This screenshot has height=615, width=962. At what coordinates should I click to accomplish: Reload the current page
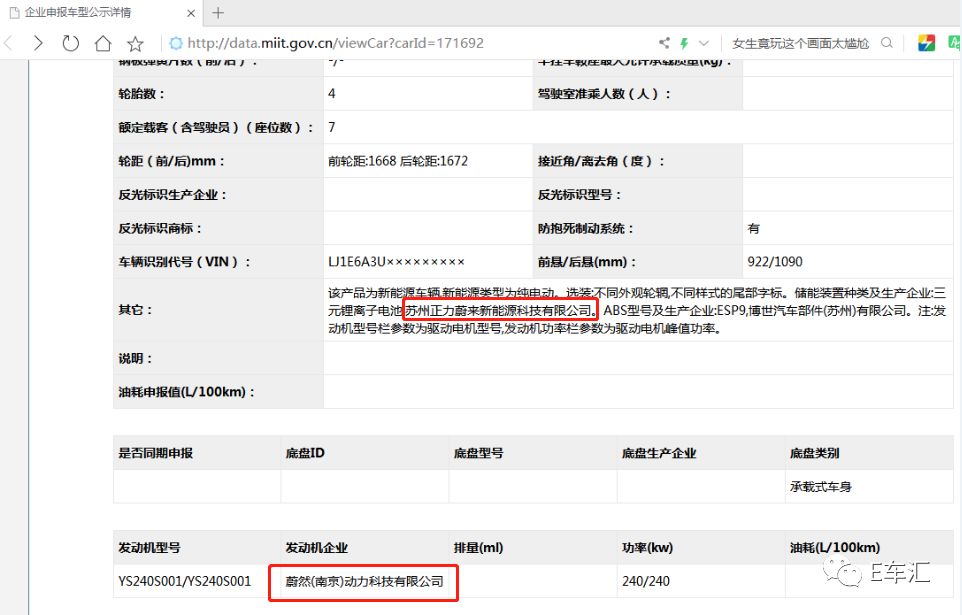71,43
